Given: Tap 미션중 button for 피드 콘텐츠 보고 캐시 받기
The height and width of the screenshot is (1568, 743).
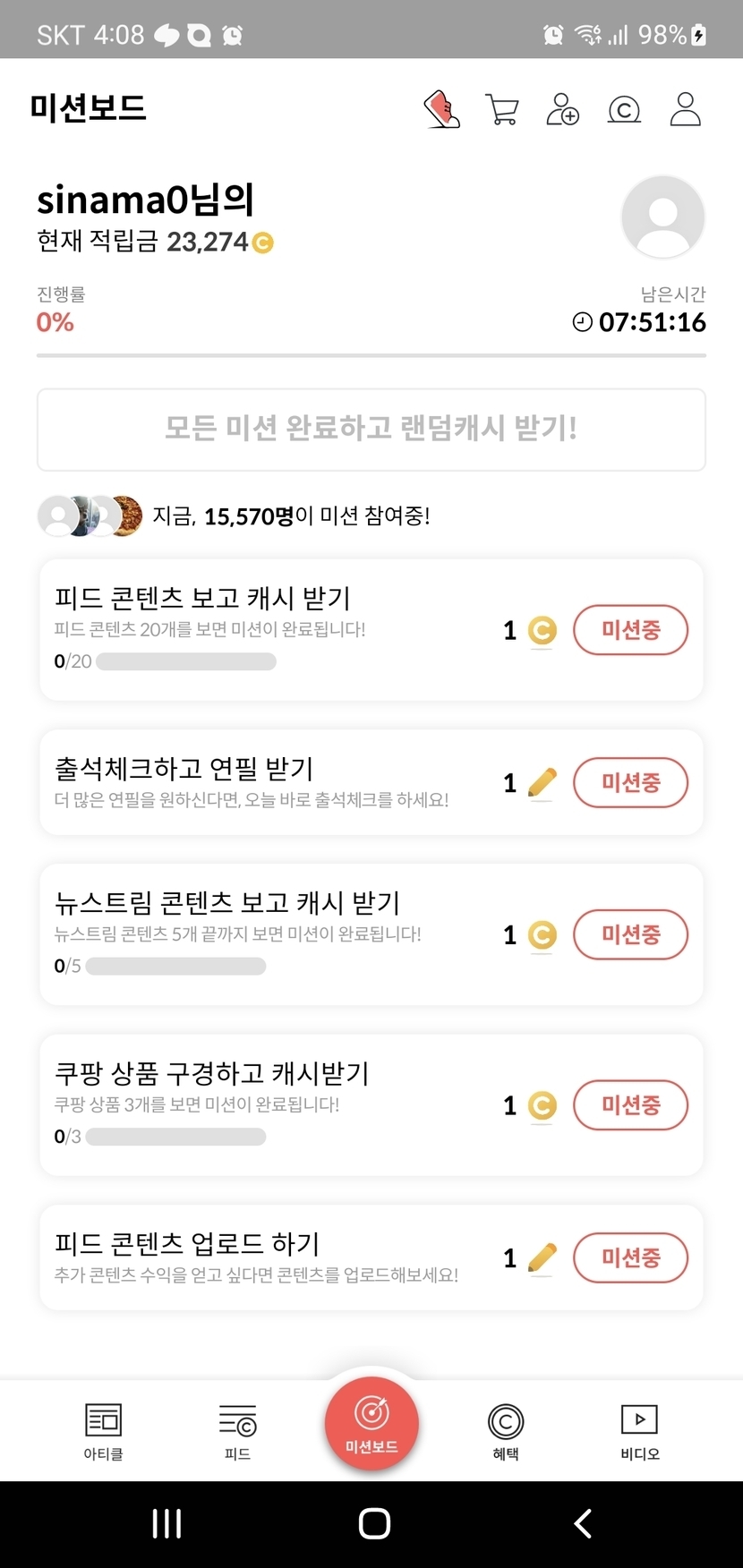Looking at the screenshot, I should [x=630, y=630].
